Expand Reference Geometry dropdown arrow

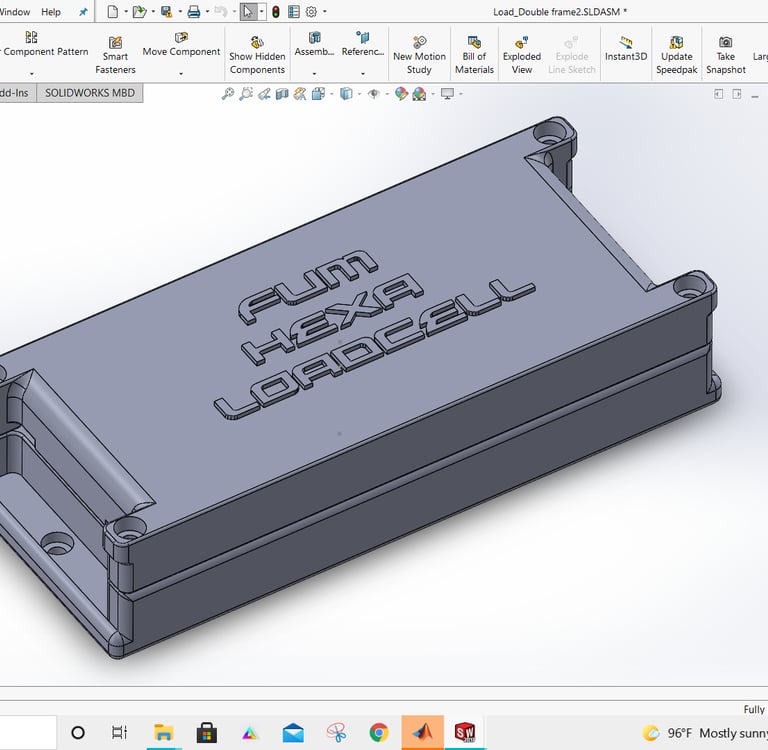pyautogui.click(x=362, y=74)
